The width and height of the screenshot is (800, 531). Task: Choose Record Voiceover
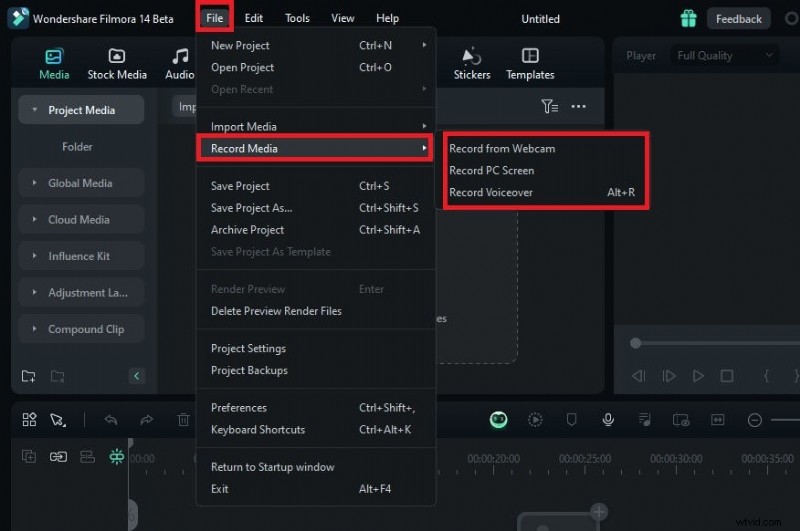[541, 192]
